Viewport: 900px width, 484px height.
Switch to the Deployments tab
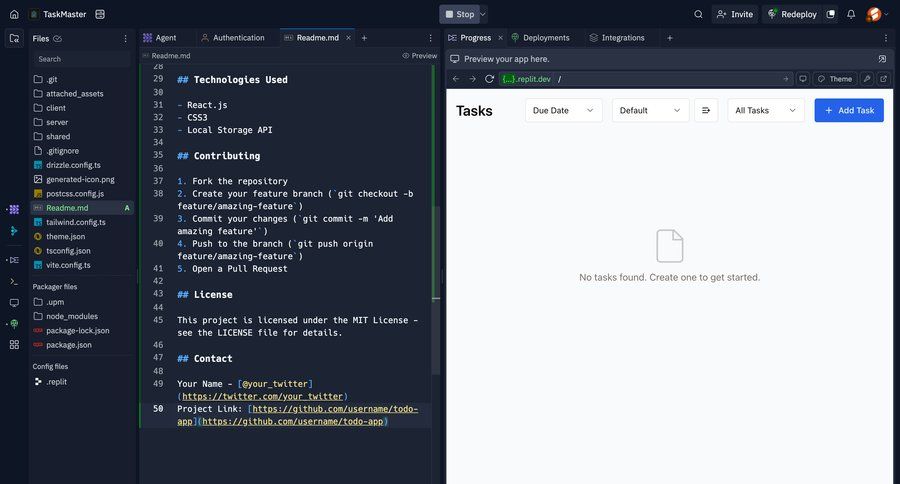541,38
